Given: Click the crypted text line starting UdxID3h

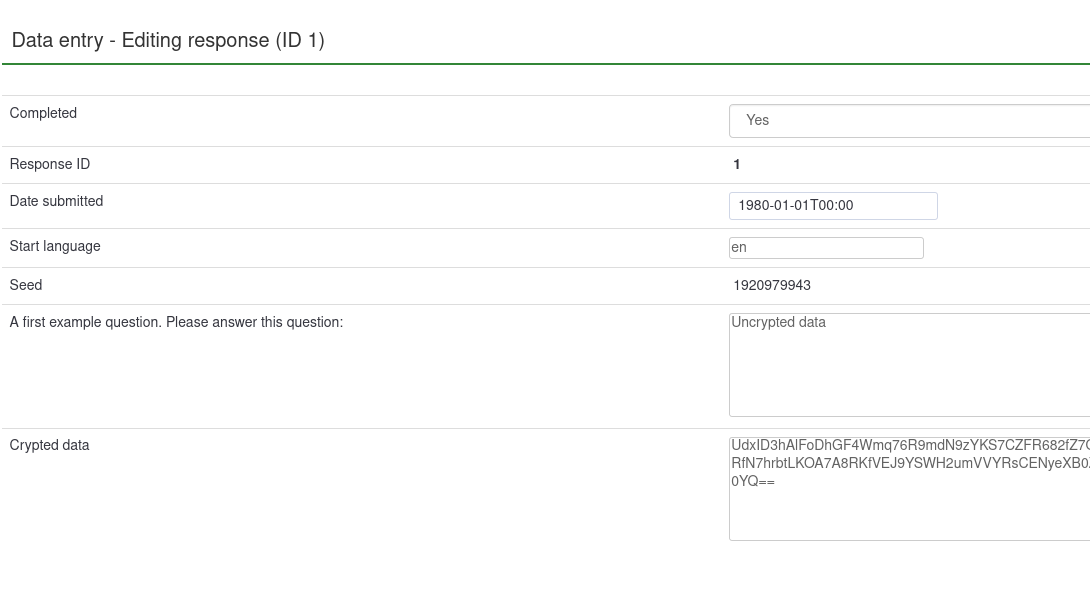Looking at the screenshot, I should point(908,446).
